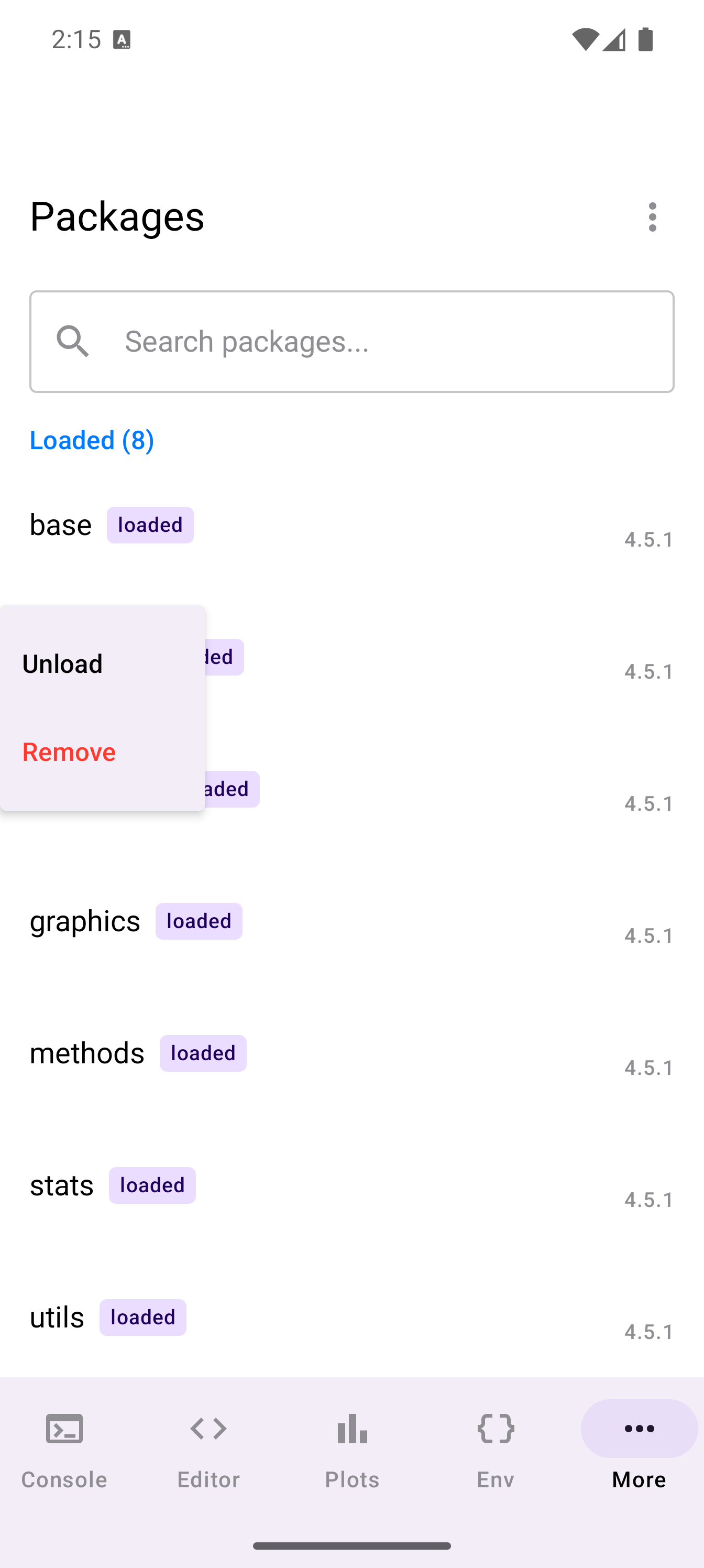Open the Packages overflow menu
Viewport: 704px width, 1568px height.
pos(652,216)
